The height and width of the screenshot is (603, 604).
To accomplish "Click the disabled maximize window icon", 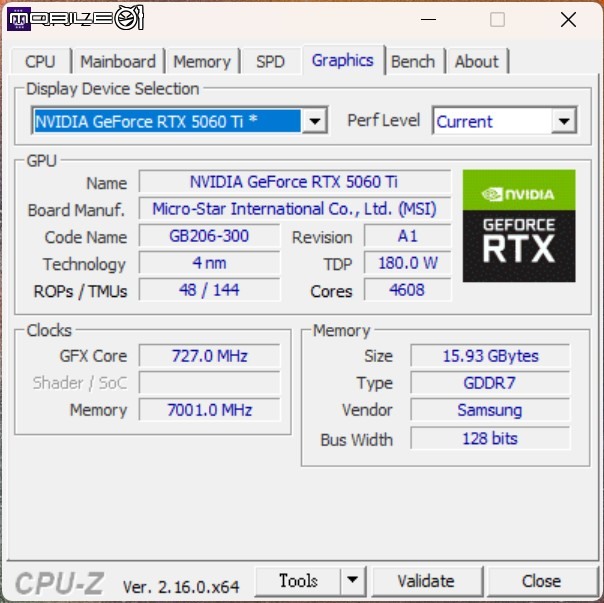I will [x=497, y=19].
